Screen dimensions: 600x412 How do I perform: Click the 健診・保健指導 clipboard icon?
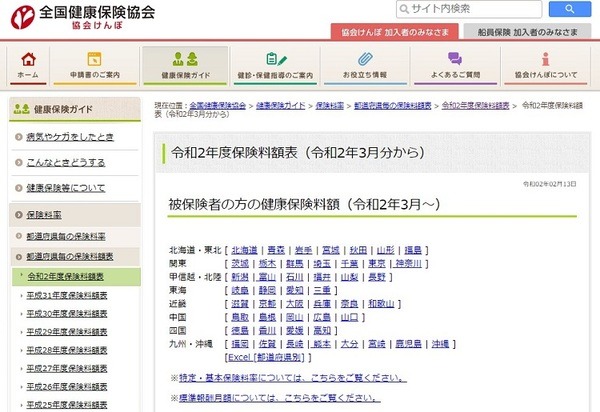pos(276,59)
